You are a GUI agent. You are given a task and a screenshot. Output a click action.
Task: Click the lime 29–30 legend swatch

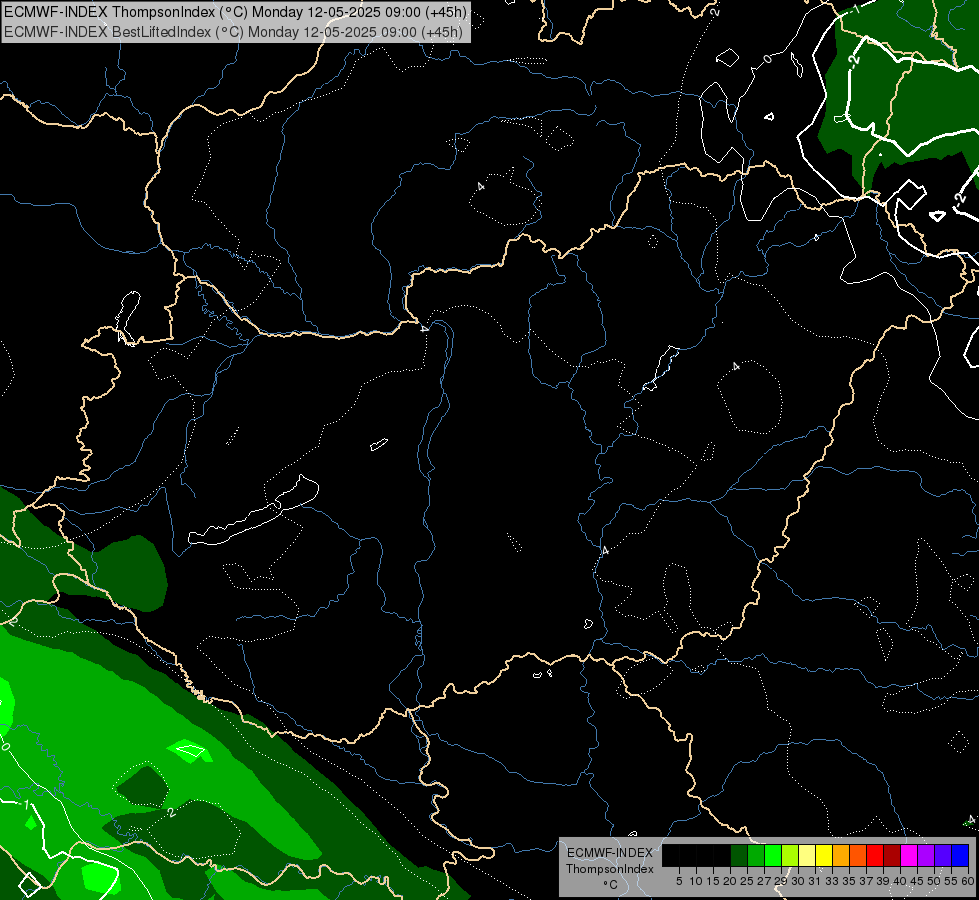click(790, 855)
